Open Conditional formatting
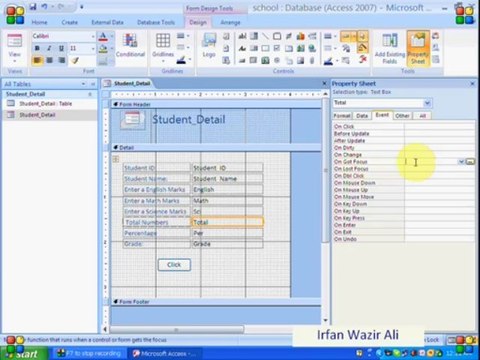This screenshot has width=480, height=360. 130,45
